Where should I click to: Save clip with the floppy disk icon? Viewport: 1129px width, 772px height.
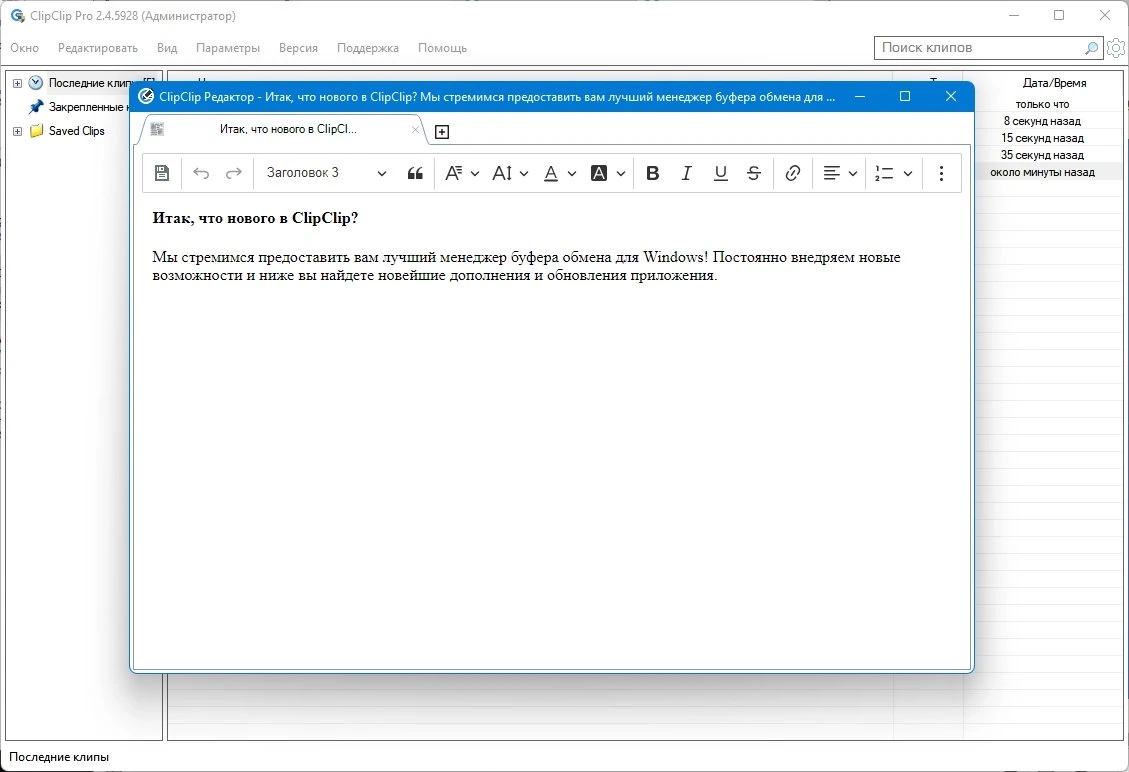162,173
